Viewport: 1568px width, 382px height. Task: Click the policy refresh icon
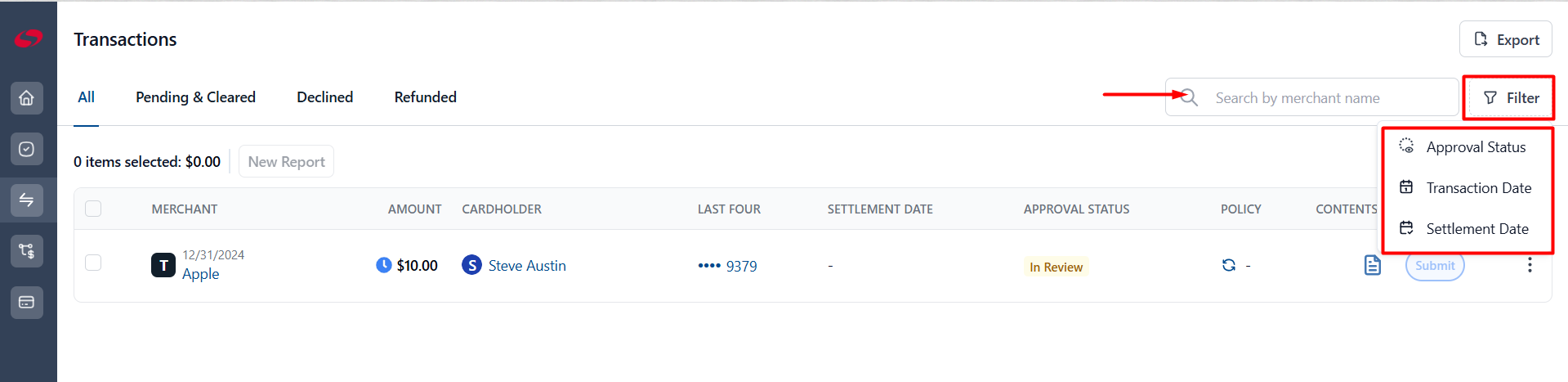[x=1228, y=265]
